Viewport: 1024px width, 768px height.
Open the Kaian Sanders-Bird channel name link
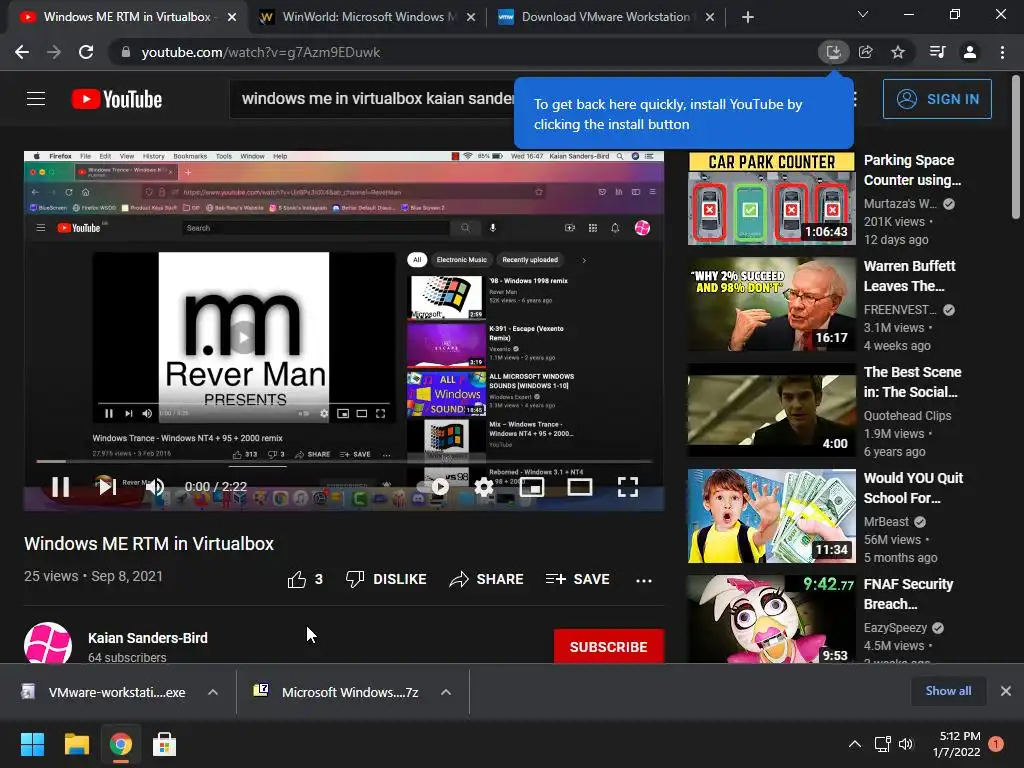[148, 638]
